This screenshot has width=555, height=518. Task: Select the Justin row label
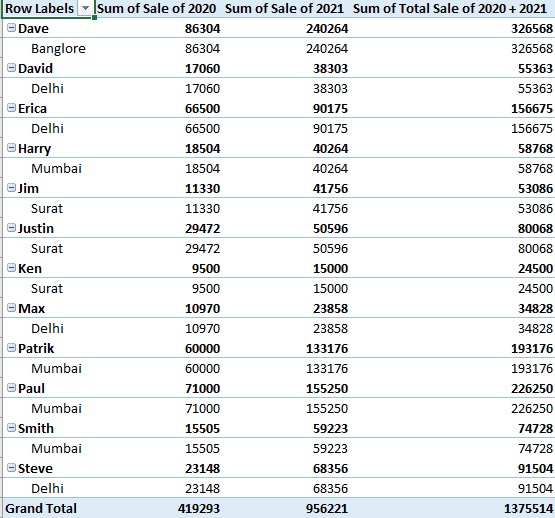click(36, 228)
